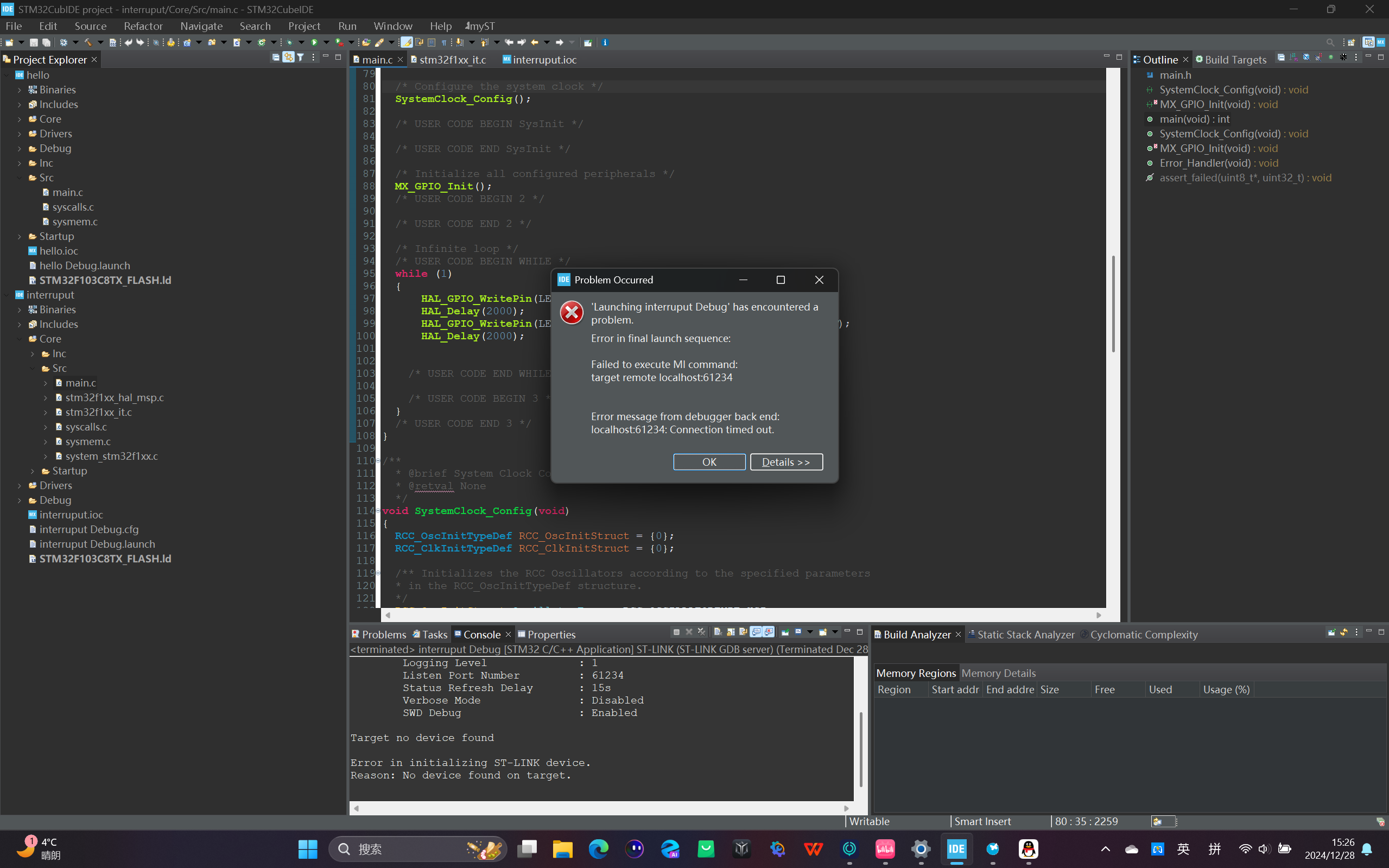Open the Project menu
Viewport: 1389px width, 868px height.
coord(304,26)
